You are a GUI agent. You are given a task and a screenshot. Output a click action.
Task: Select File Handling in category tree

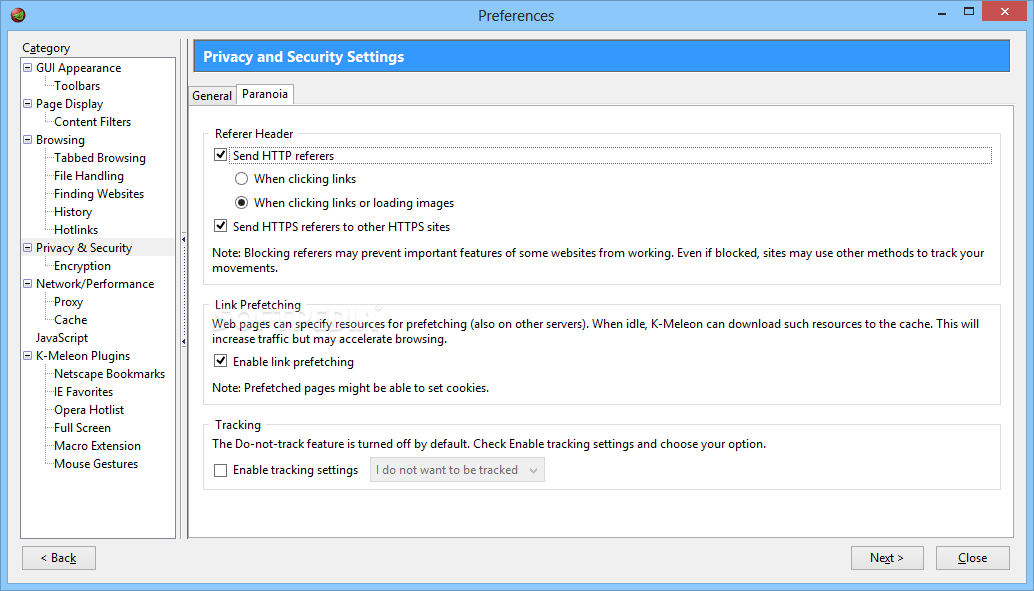[x=88, y=176]
